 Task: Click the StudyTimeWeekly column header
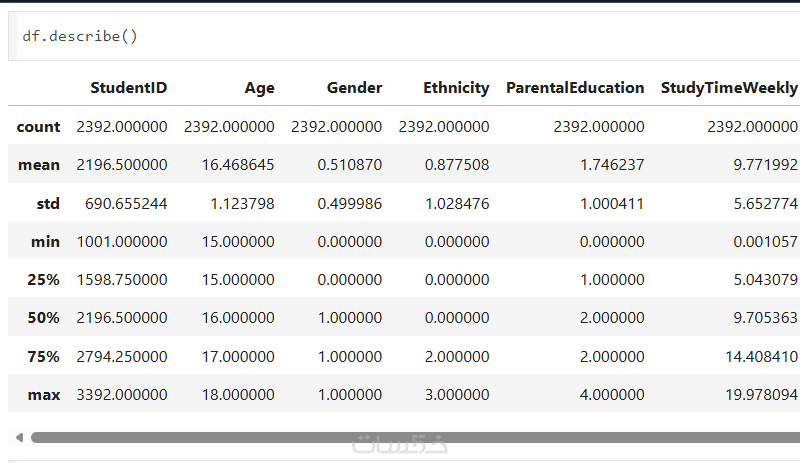(x=729, y=88)
